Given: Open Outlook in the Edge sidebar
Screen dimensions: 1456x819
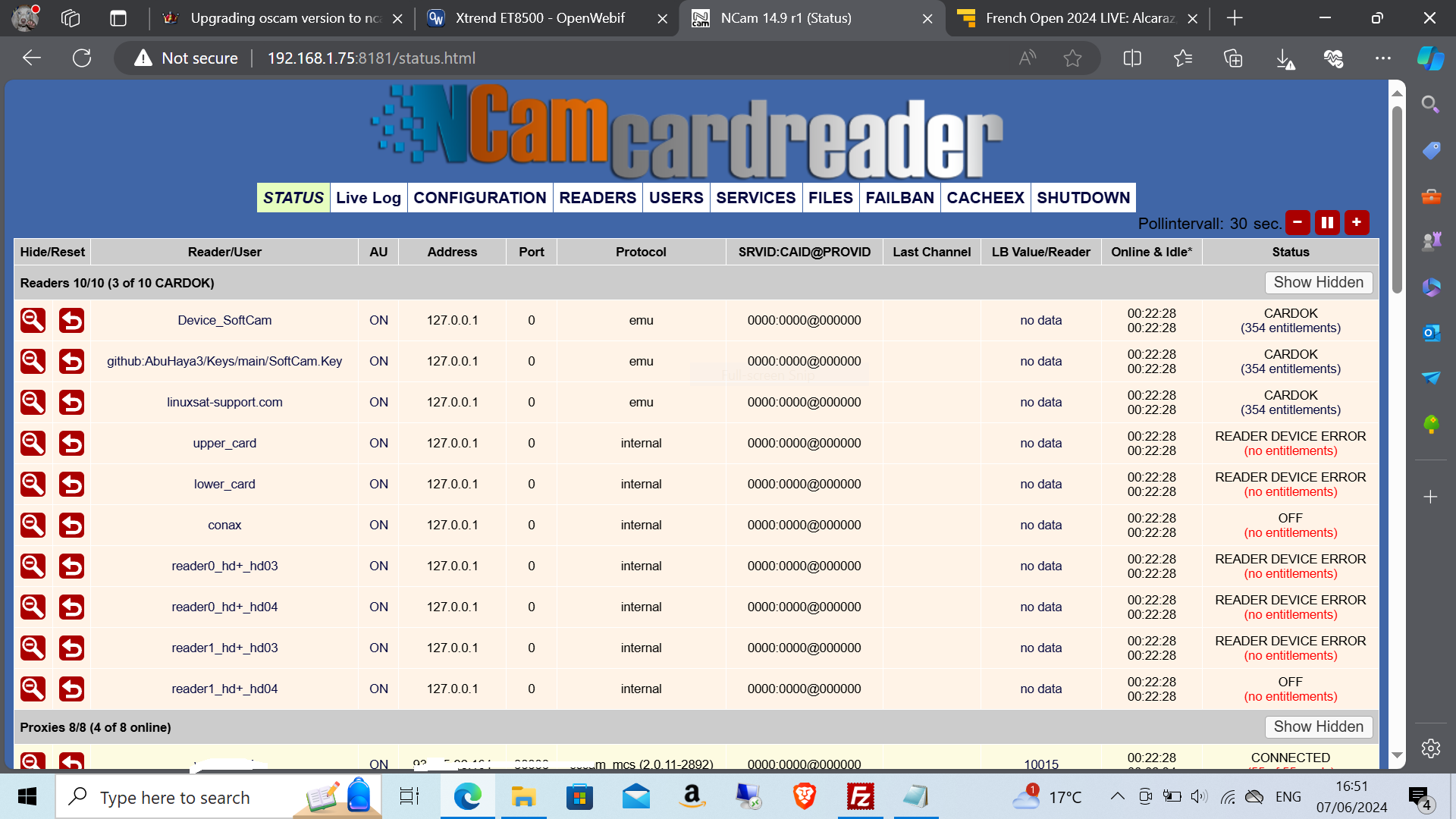Looking at the screenshot, I should tap(1430, 333).
